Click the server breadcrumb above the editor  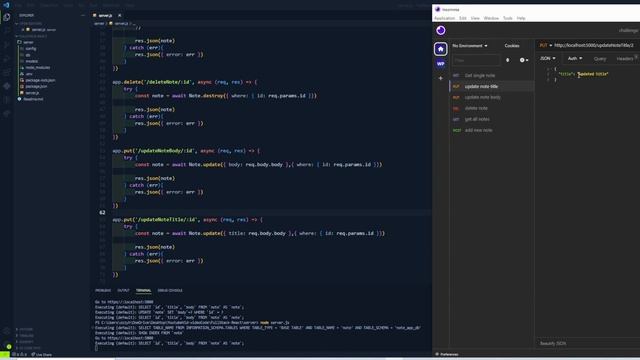[99, 24]
